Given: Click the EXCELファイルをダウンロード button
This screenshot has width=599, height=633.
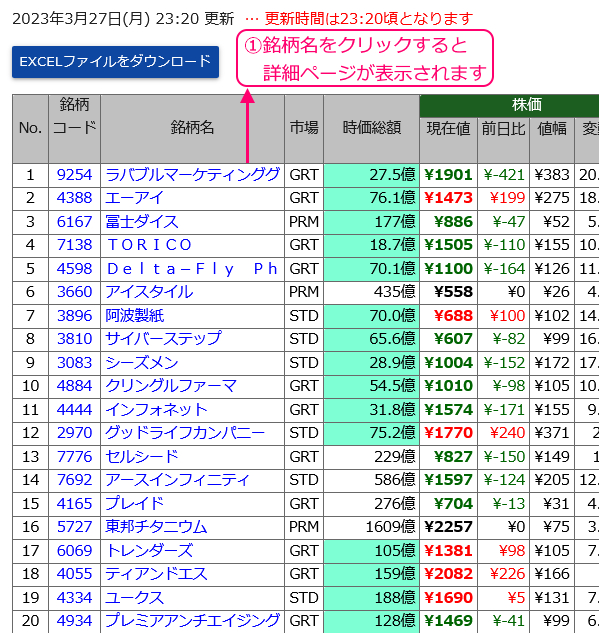Looking at the screenshot, I should pyautogui.click(x=115, y=62).
